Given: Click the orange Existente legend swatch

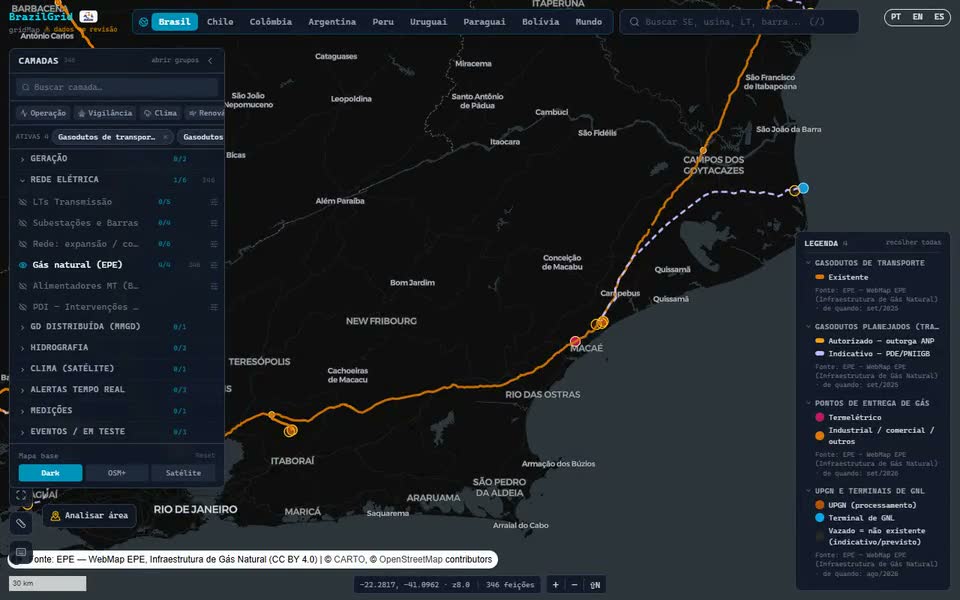Looking at the screenshot, I should [820, 277].
